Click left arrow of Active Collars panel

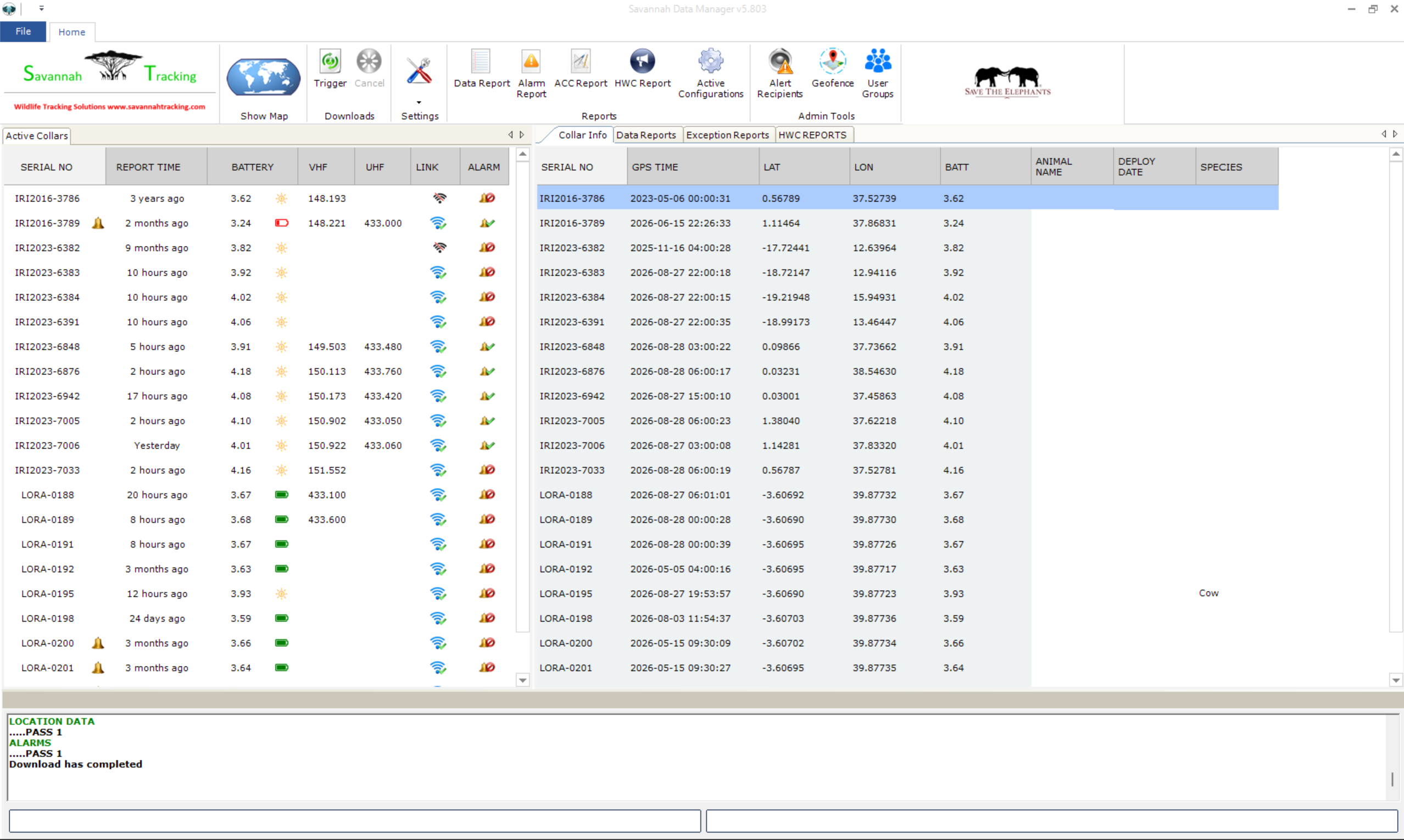click(x=510, y=135)
